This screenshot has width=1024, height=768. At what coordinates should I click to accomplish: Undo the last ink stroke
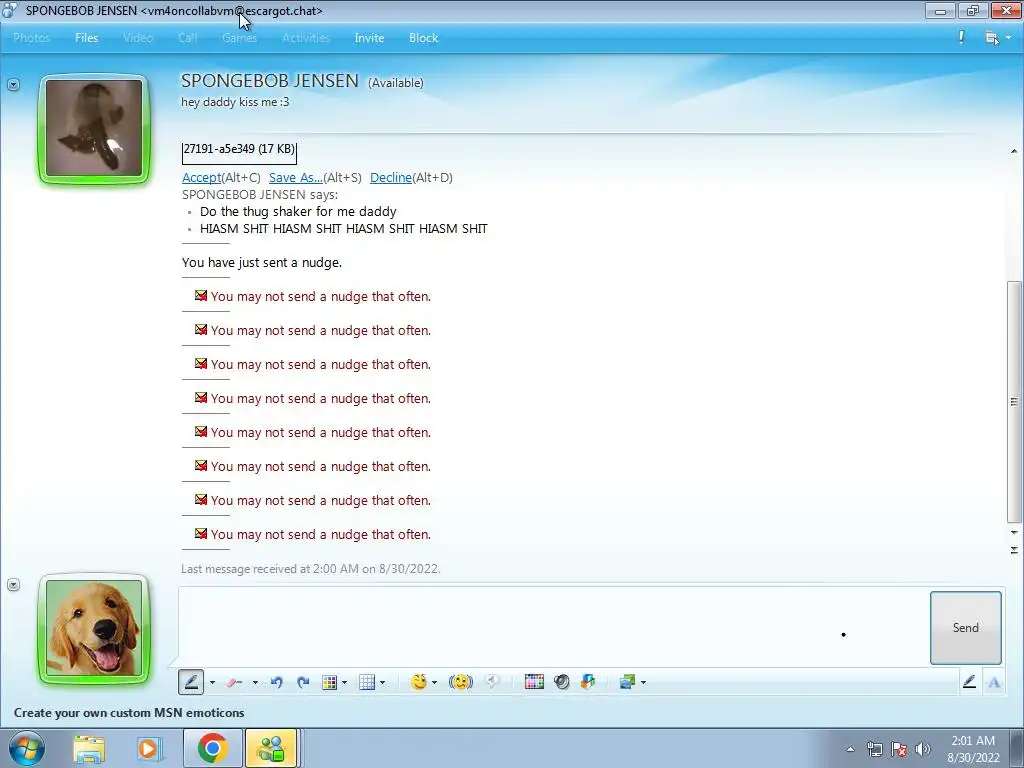(x=276, y=682)
